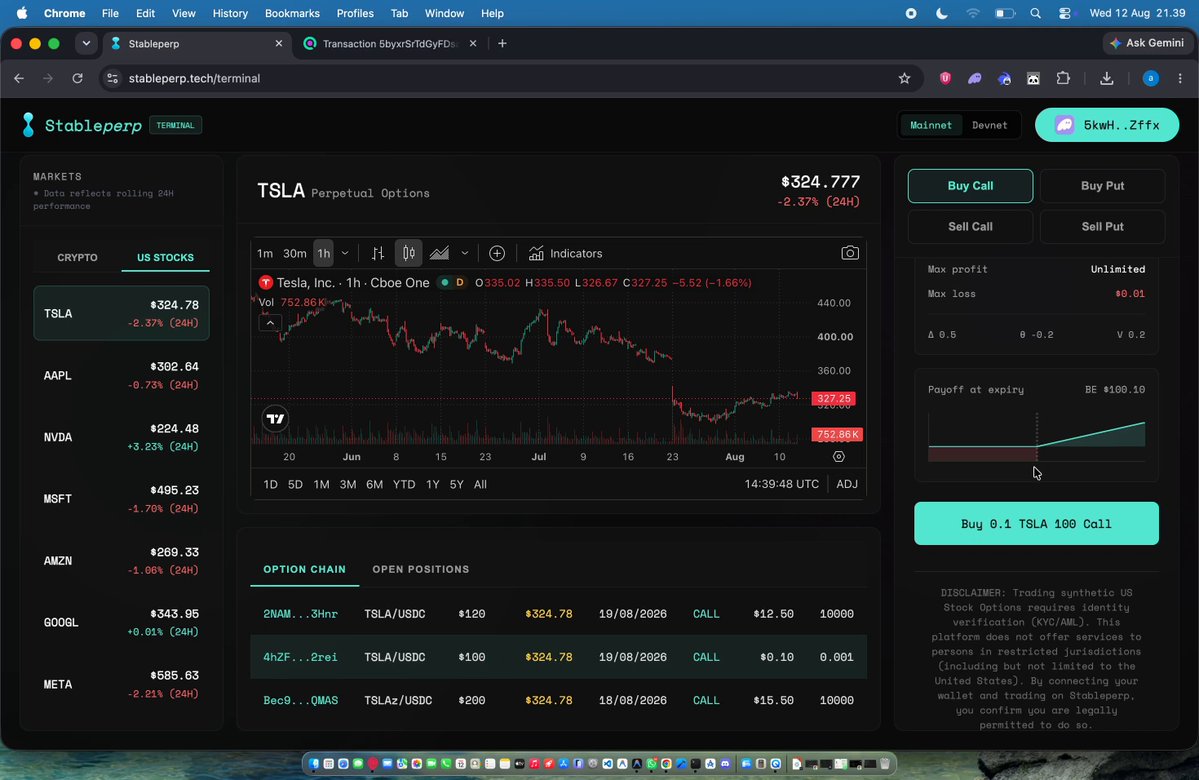Open chart settings gear near time axis

click(x=839, y=457)
